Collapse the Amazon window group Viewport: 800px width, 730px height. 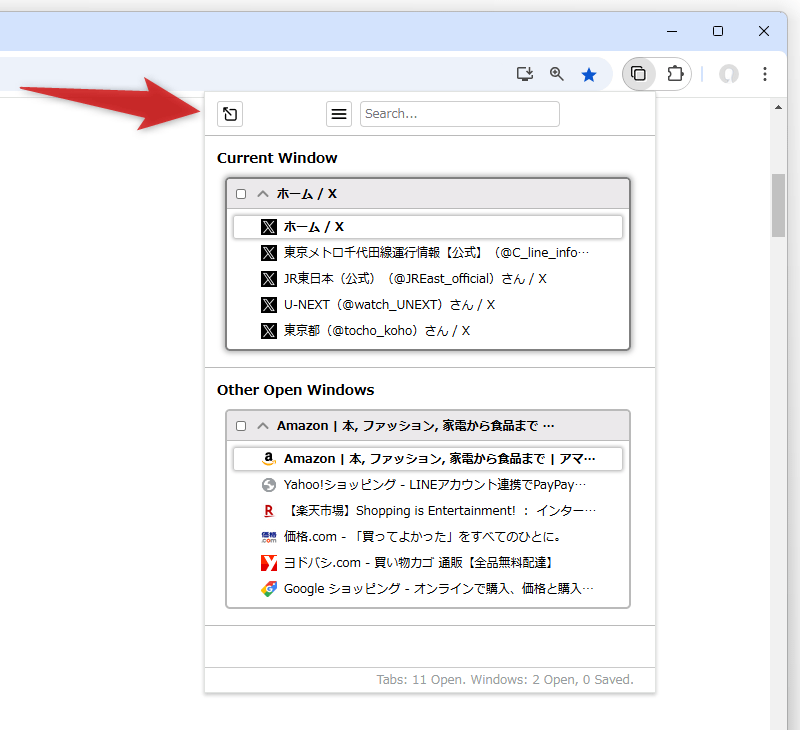263,426
